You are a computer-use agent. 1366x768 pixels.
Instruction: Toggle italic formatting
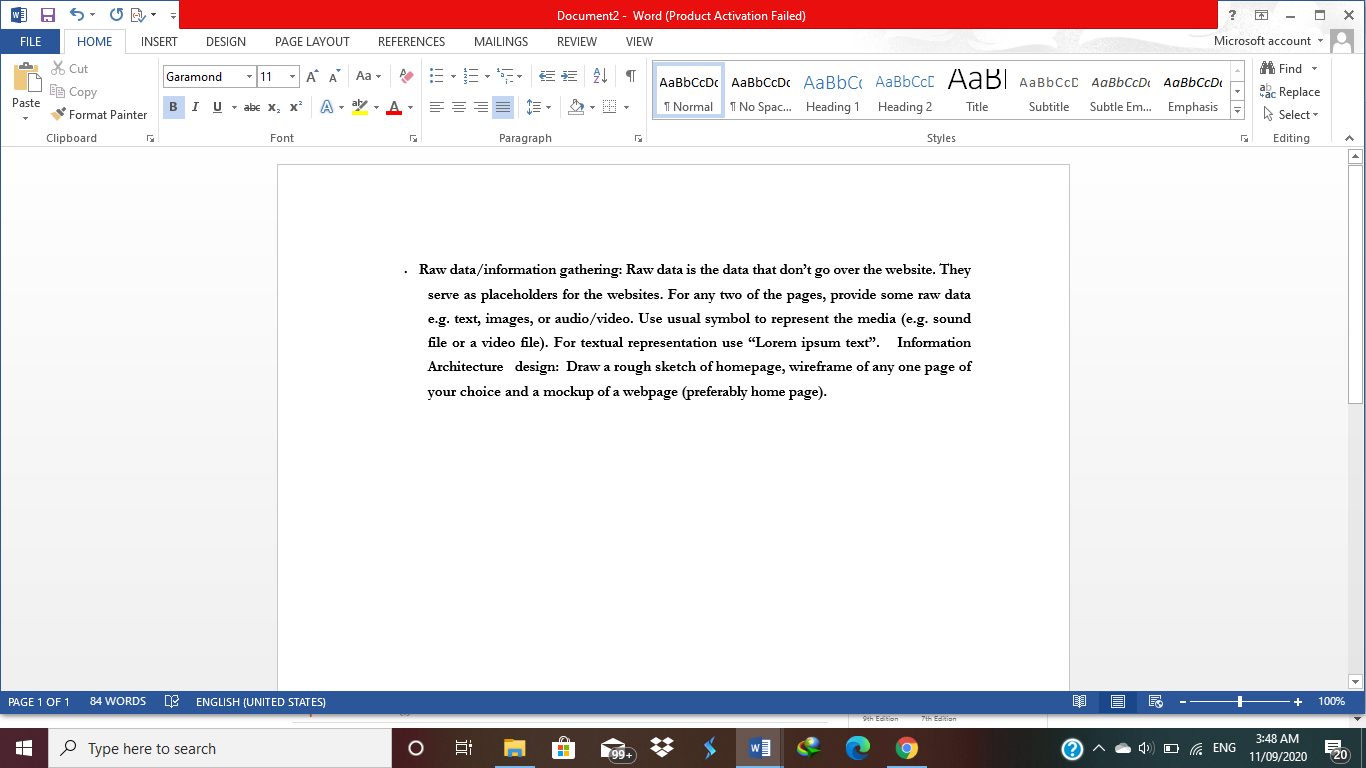195,107
